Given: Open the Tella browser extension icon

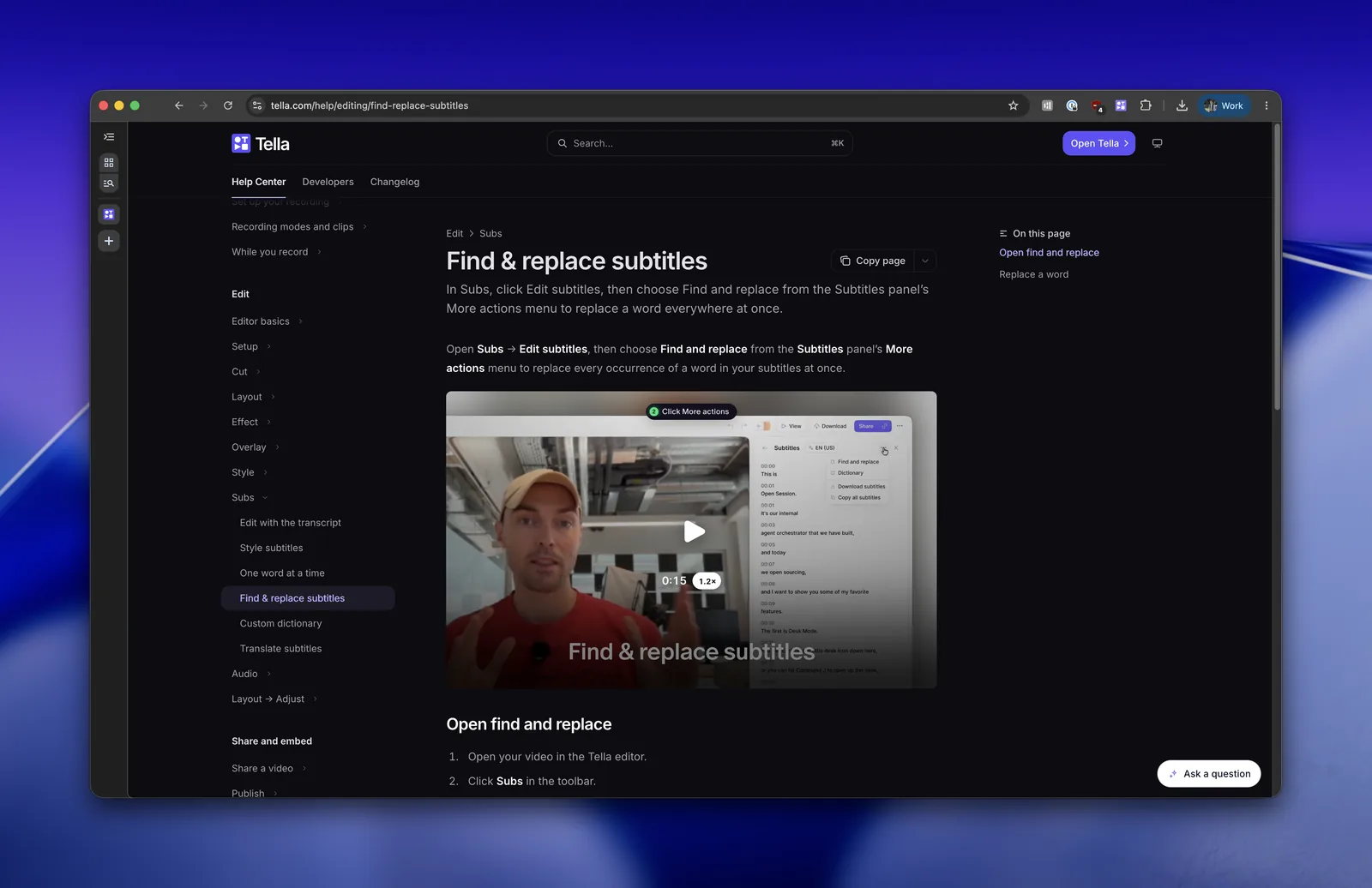Looking at the screenshot, I should pos(1121,105).
